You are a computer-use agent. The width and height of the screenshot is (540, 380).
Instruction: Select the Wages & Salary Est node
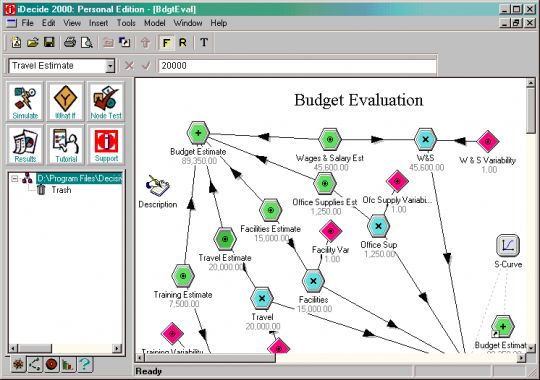pyautogui.click(x=330, y=140)
